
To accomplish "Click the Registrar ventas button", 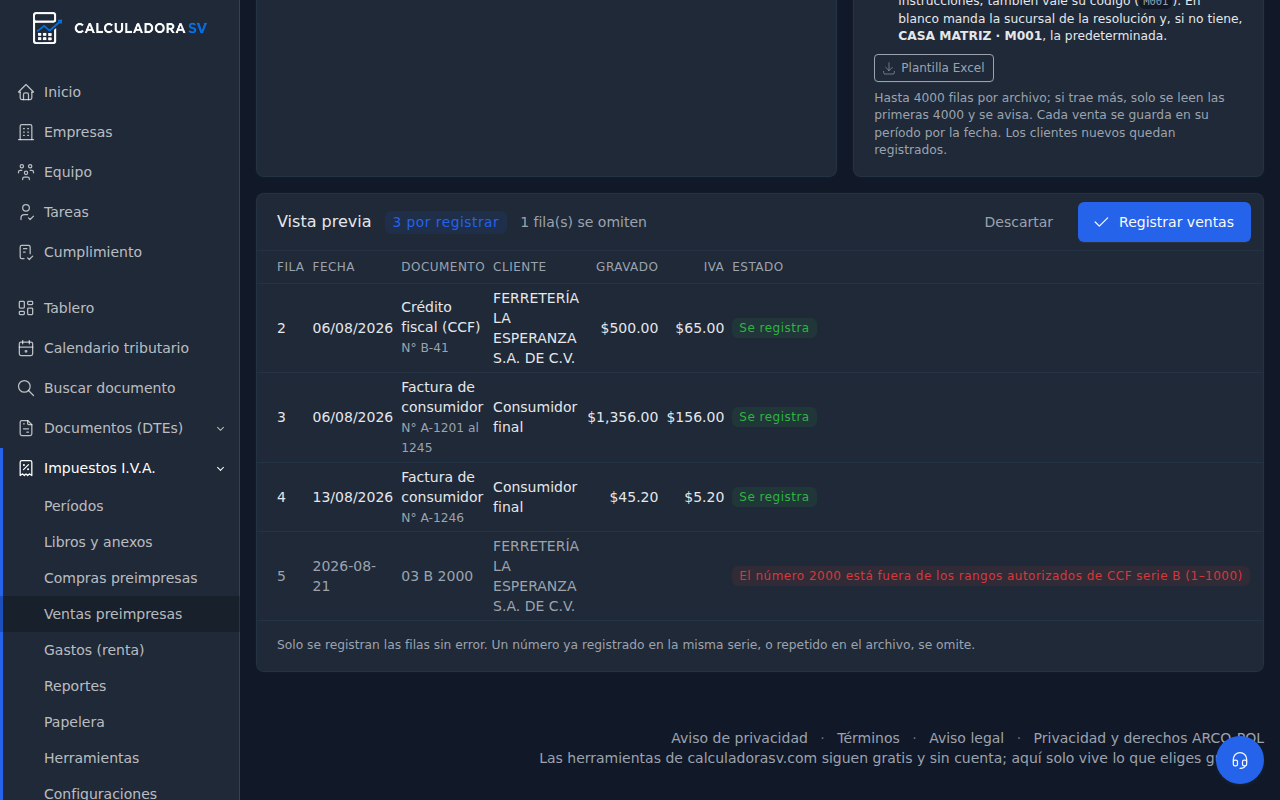I will pos(1164,222).
